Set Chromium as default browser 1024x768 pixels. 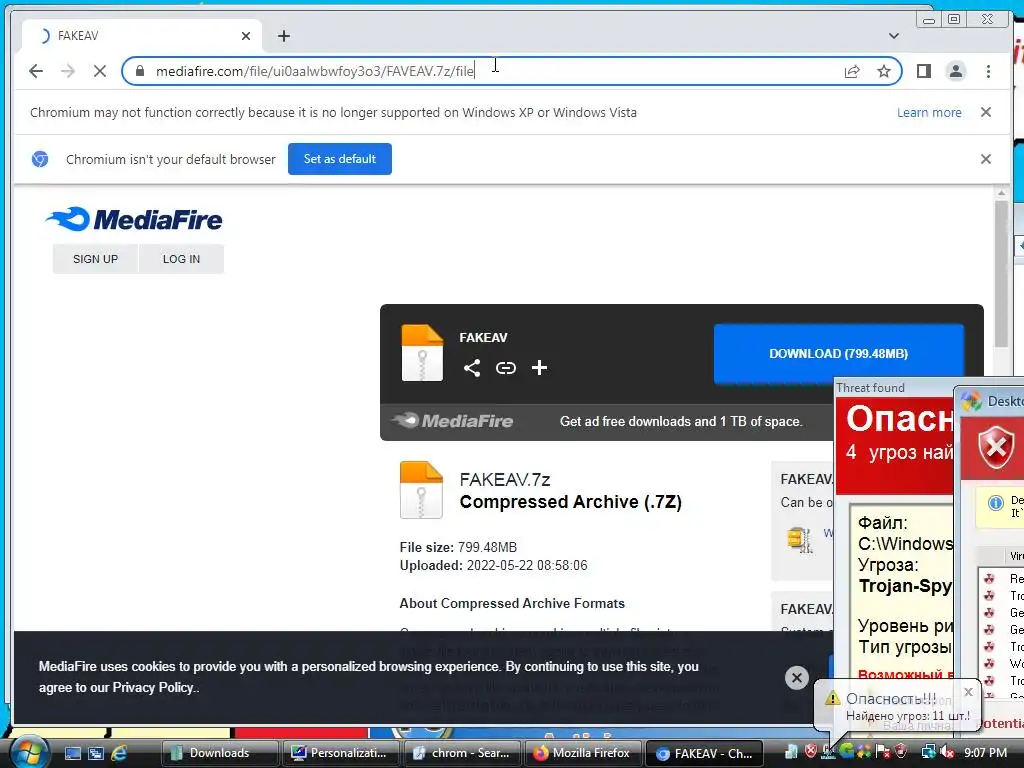(340, 159)
